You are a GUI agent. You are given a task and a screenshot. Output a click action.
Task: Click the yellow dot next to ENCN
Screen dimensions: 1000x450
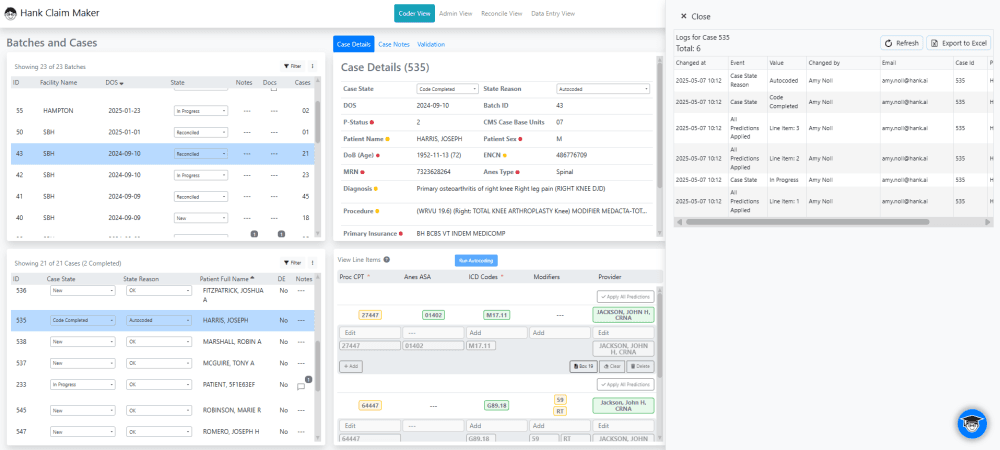(505, 155)
